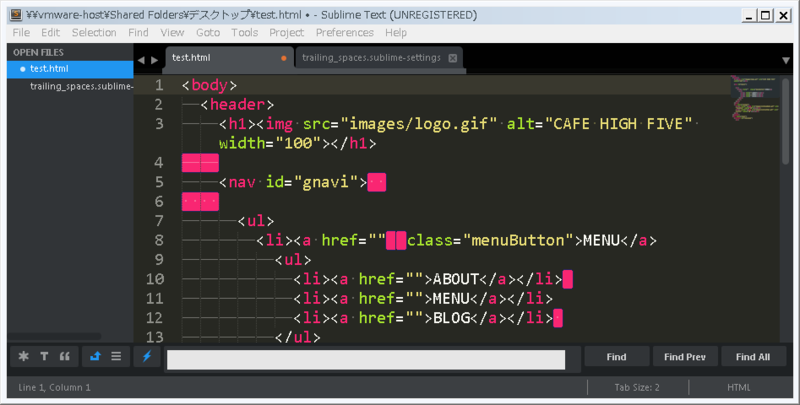Click the "CAFE HIGH FIVE" alt text
Image resolution: width=800 pixels, height=405 pixels.
click(x=618, y=124)
